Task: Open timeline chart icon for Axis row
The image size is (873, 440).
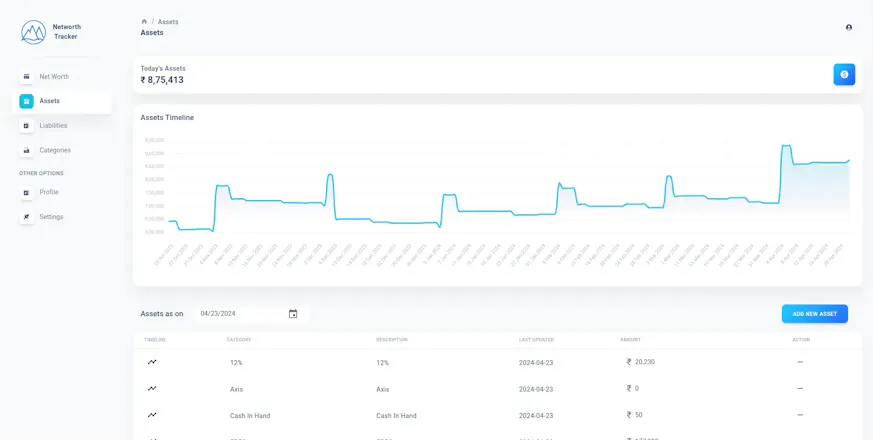Action: click(152, 389)
